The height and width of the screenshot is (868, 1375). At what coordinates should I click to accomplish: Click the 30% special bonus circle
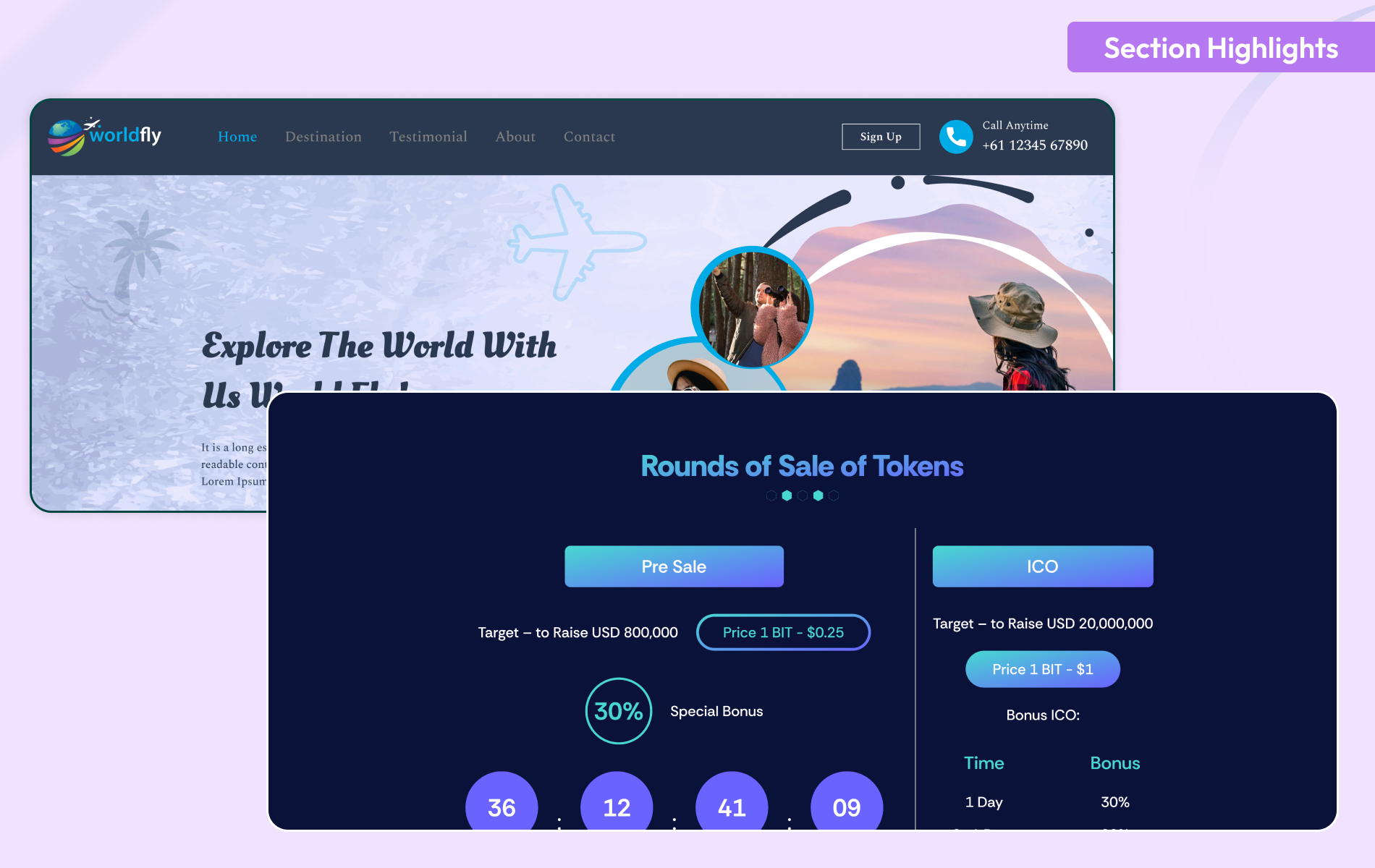tap(618, 711)
